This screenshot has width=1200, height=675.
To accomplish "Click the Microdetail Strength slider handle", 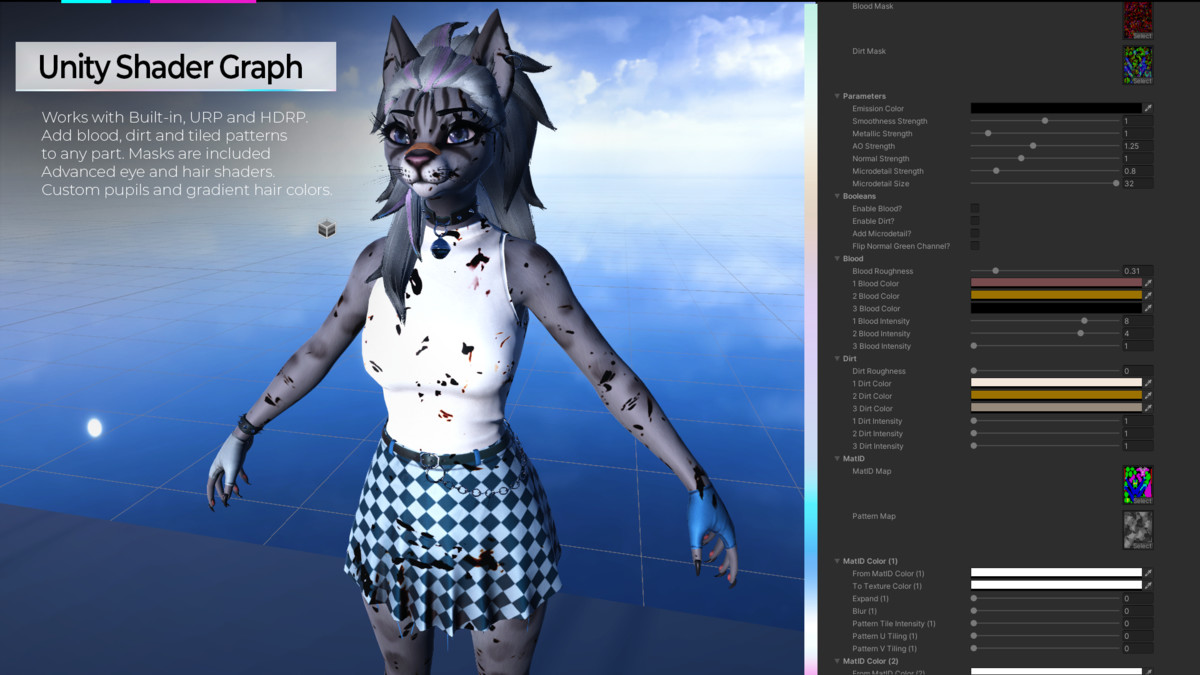I will (x=996, y=171).
